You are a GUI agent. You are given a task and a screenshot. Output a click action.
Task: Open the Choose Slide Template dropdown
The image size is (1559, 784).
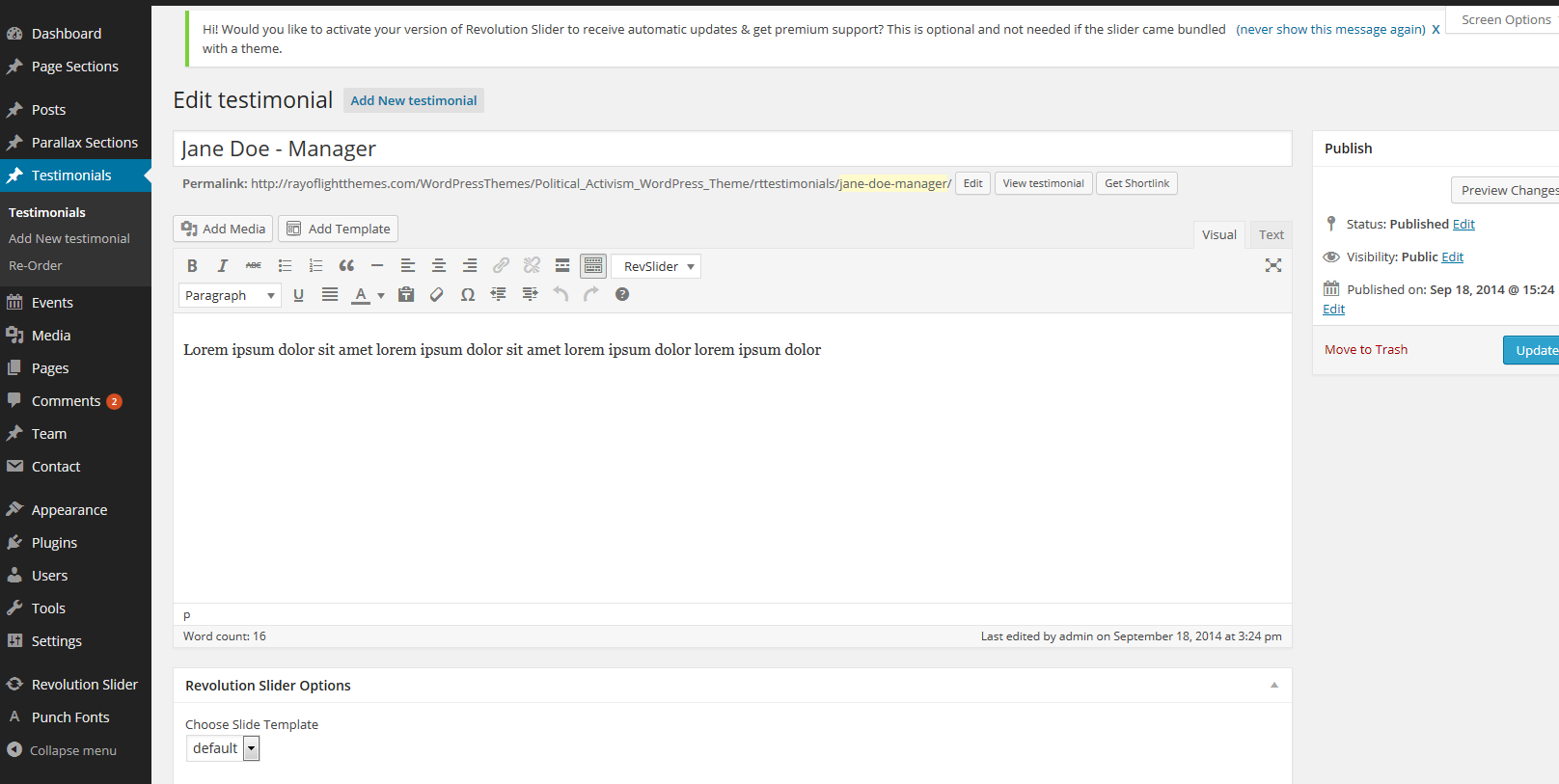pyautogui.click(x=223, y=748)
